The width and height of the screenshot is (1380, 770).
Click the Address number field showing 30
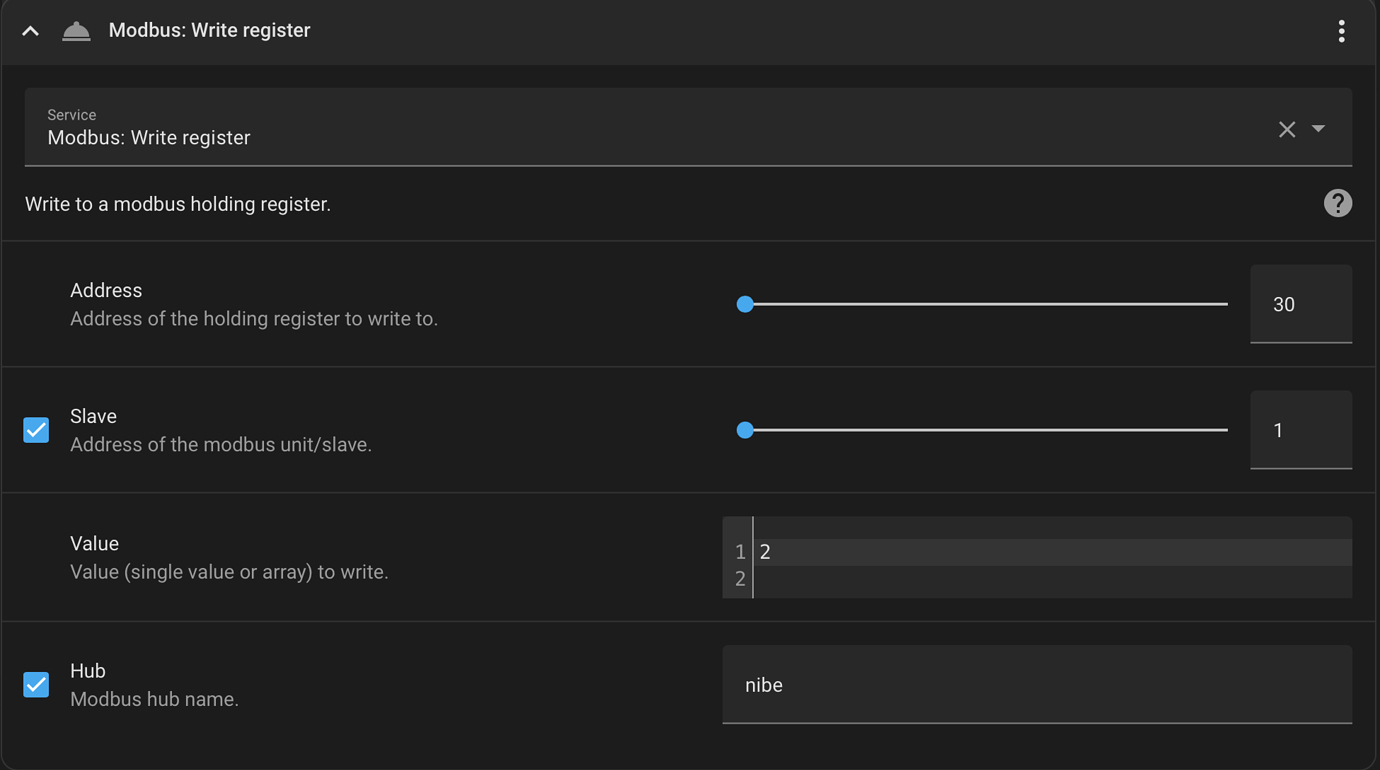[1300, 304]
